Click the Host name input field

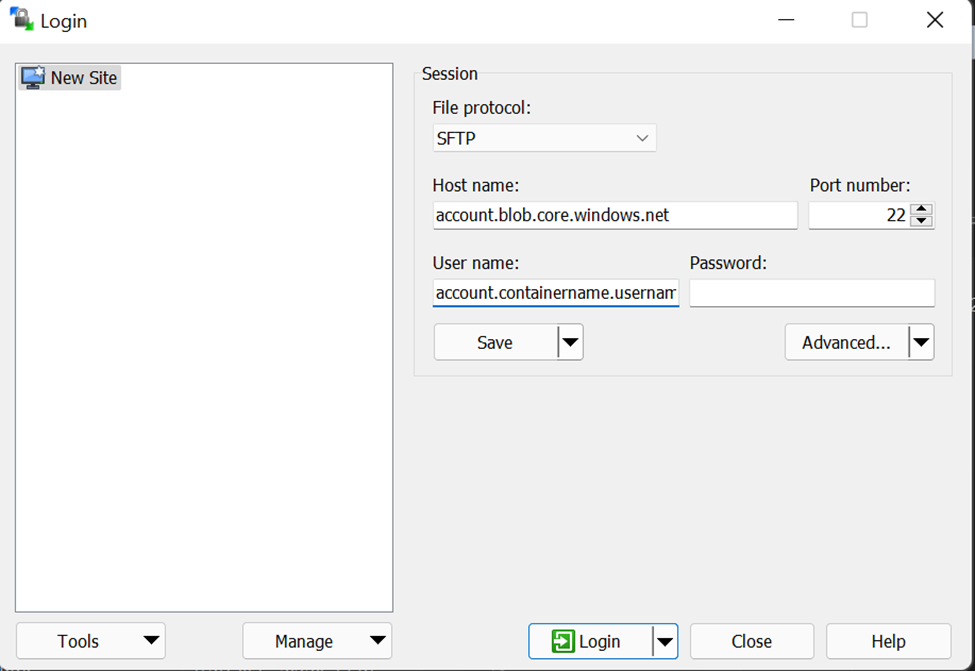pyautogui.click(x=615, y=215)
